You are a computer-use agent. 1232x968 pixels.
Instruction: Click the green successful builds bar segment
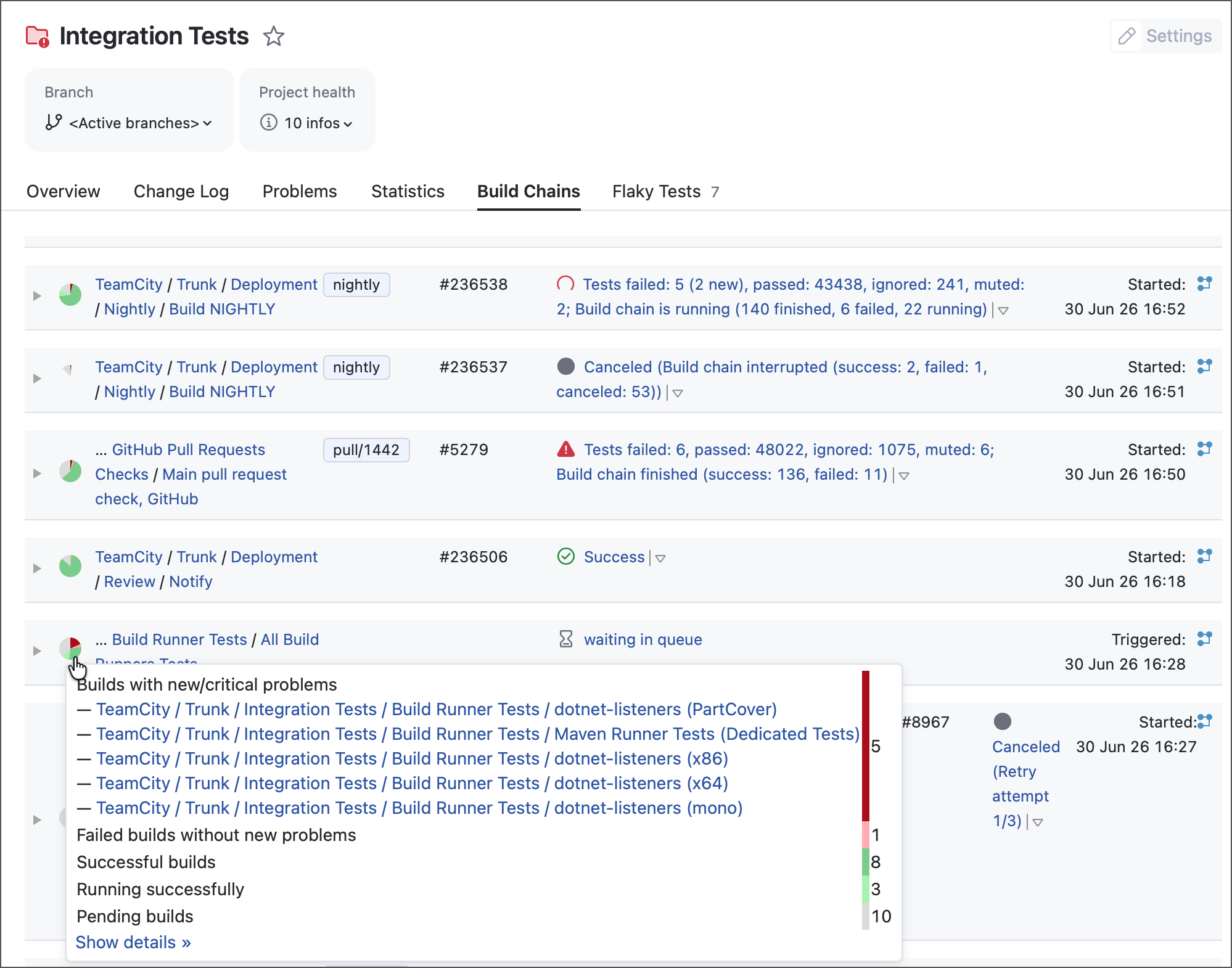[866, 862]
